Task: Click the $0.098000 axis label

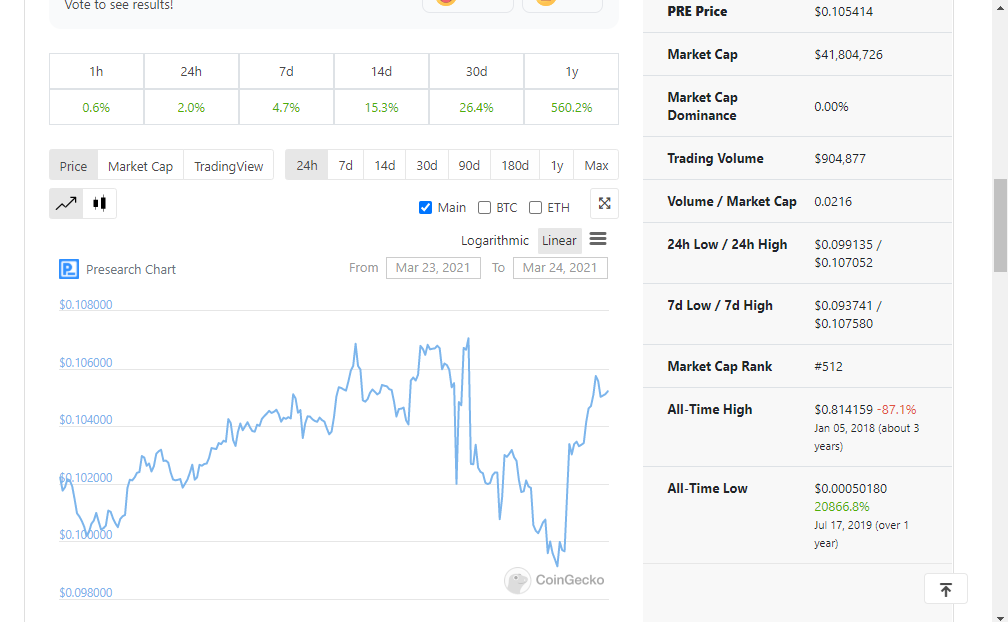Action: click(86, 592)
